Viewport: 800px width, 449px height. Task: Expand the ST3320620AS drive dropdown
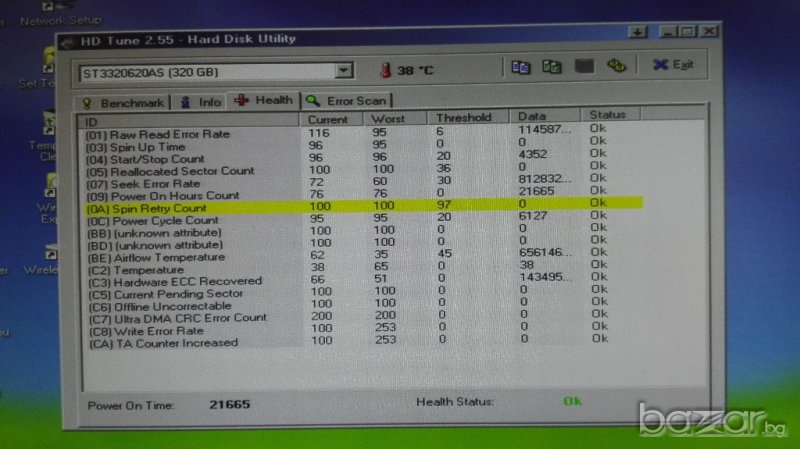tap(344, 71)
